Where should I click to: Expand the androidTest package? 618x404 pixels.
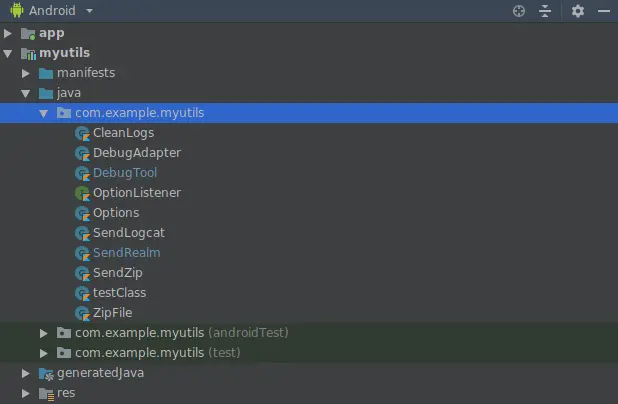click(x=44, y=332)
